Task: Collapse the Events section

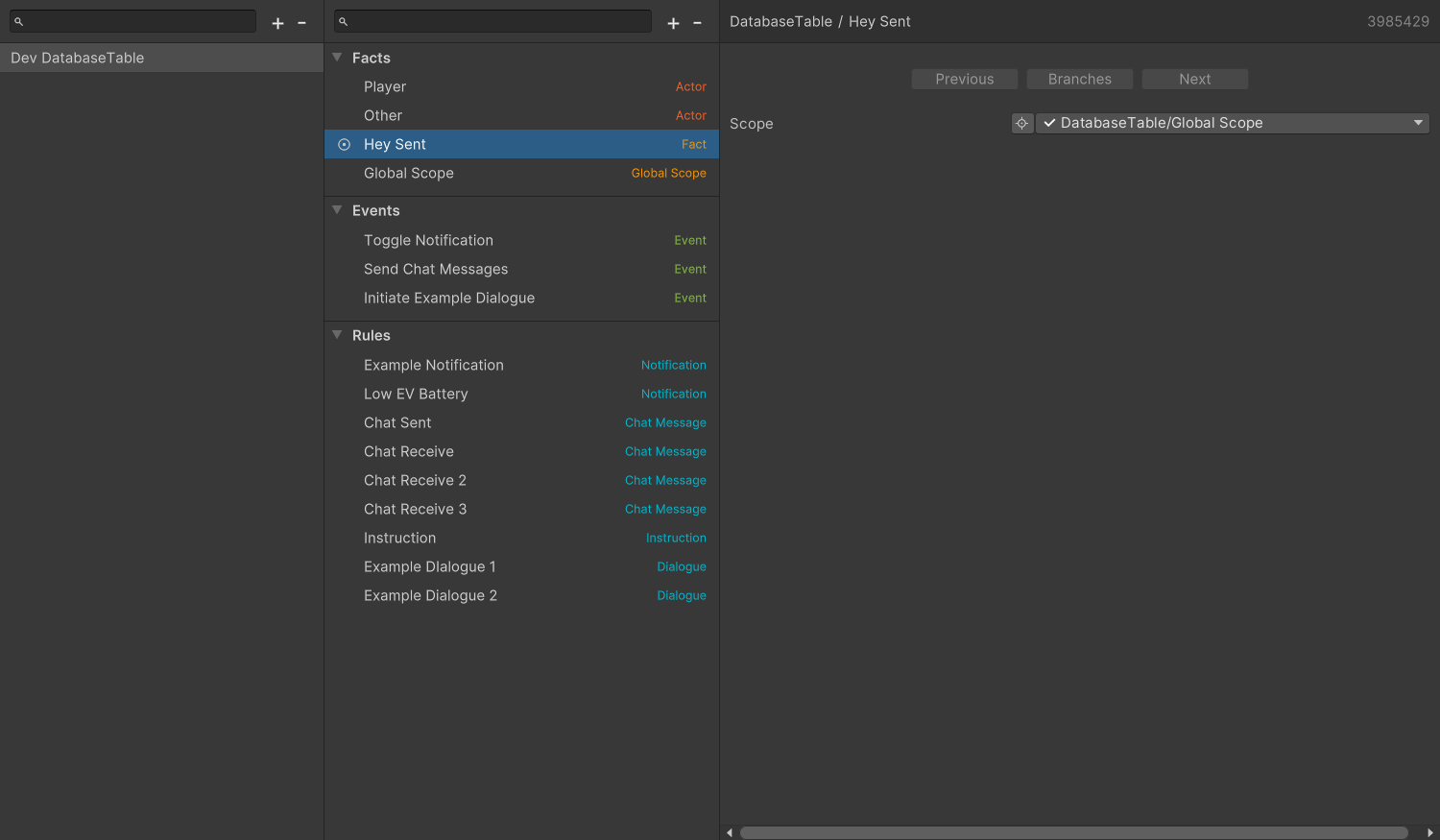Action: (337, 210)
